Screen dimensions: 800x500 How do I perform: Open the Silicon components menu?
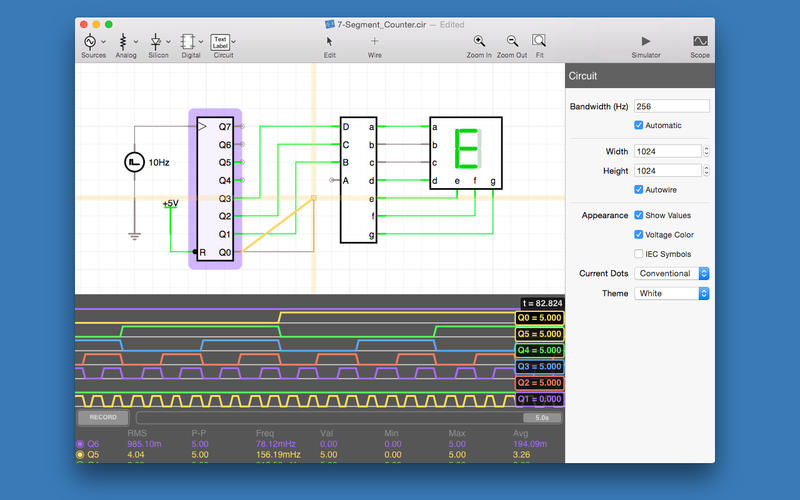point(158,41)
